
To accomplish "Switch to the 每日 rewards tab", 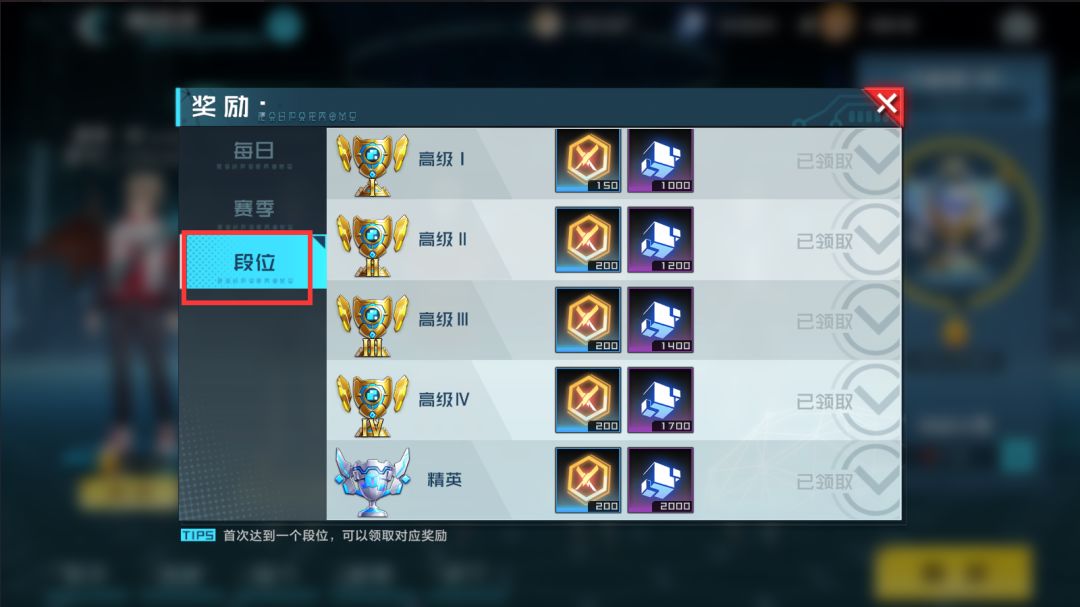I will (253, 154).
